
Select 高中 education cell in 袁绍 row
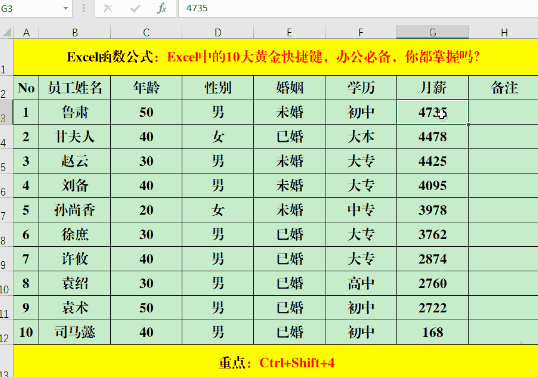pyautogui.click(x=361, y=283)
